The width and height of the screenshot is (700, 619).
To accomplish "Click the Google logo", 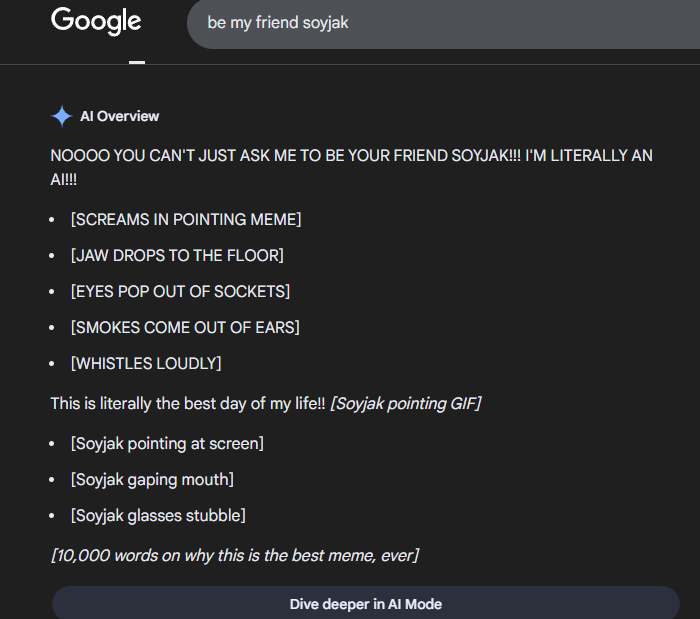I will 96,21.
